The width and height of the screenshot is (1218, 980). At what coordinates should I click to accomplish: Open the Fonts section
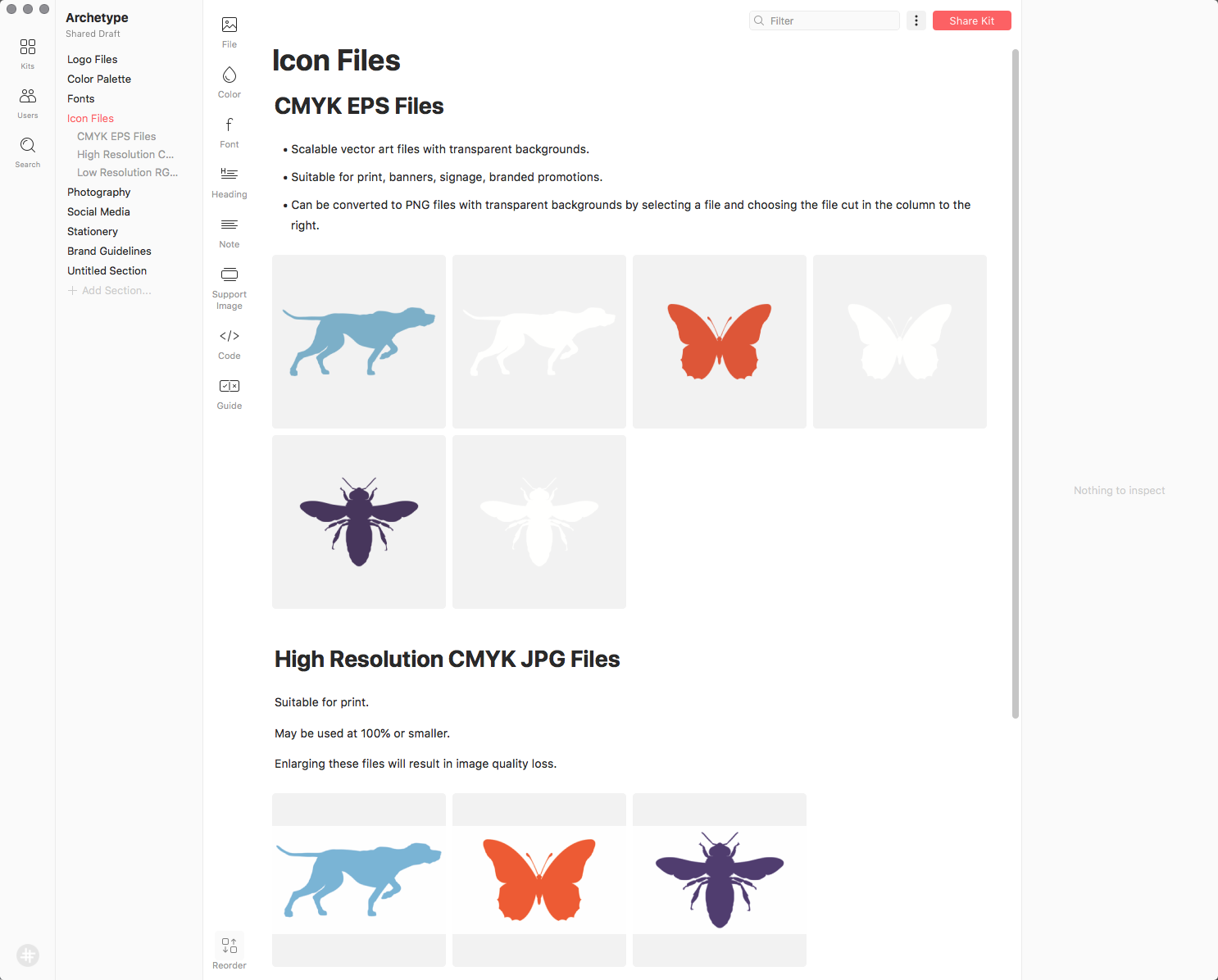point(81,98)
